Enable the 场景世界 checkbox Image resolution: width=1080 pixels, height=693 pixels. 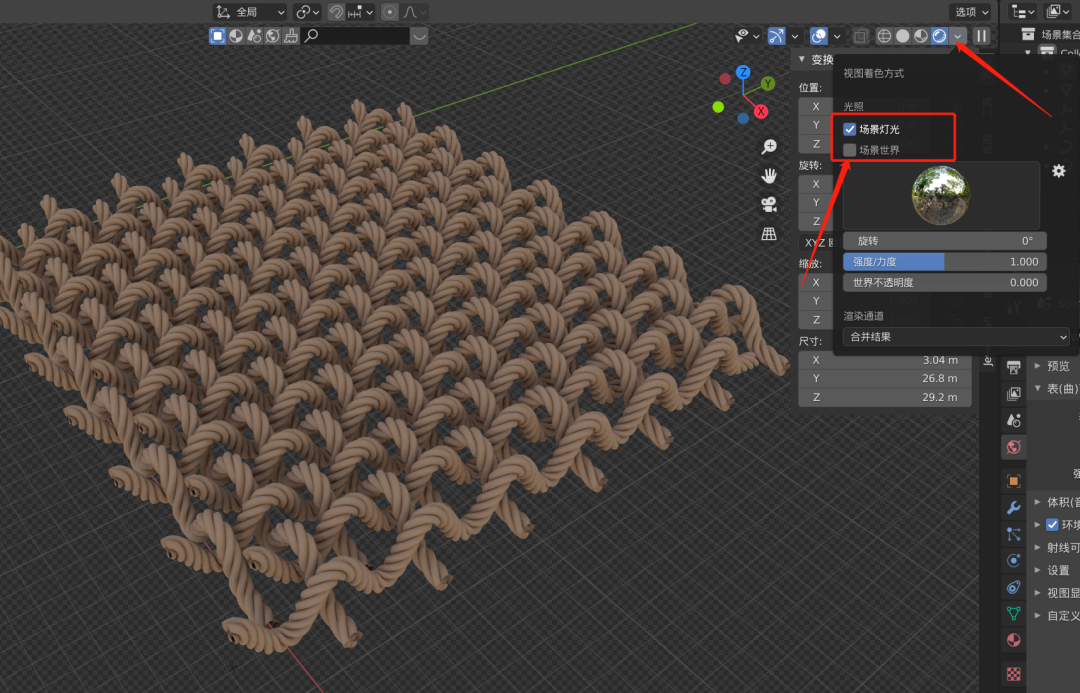coord(850,149)
